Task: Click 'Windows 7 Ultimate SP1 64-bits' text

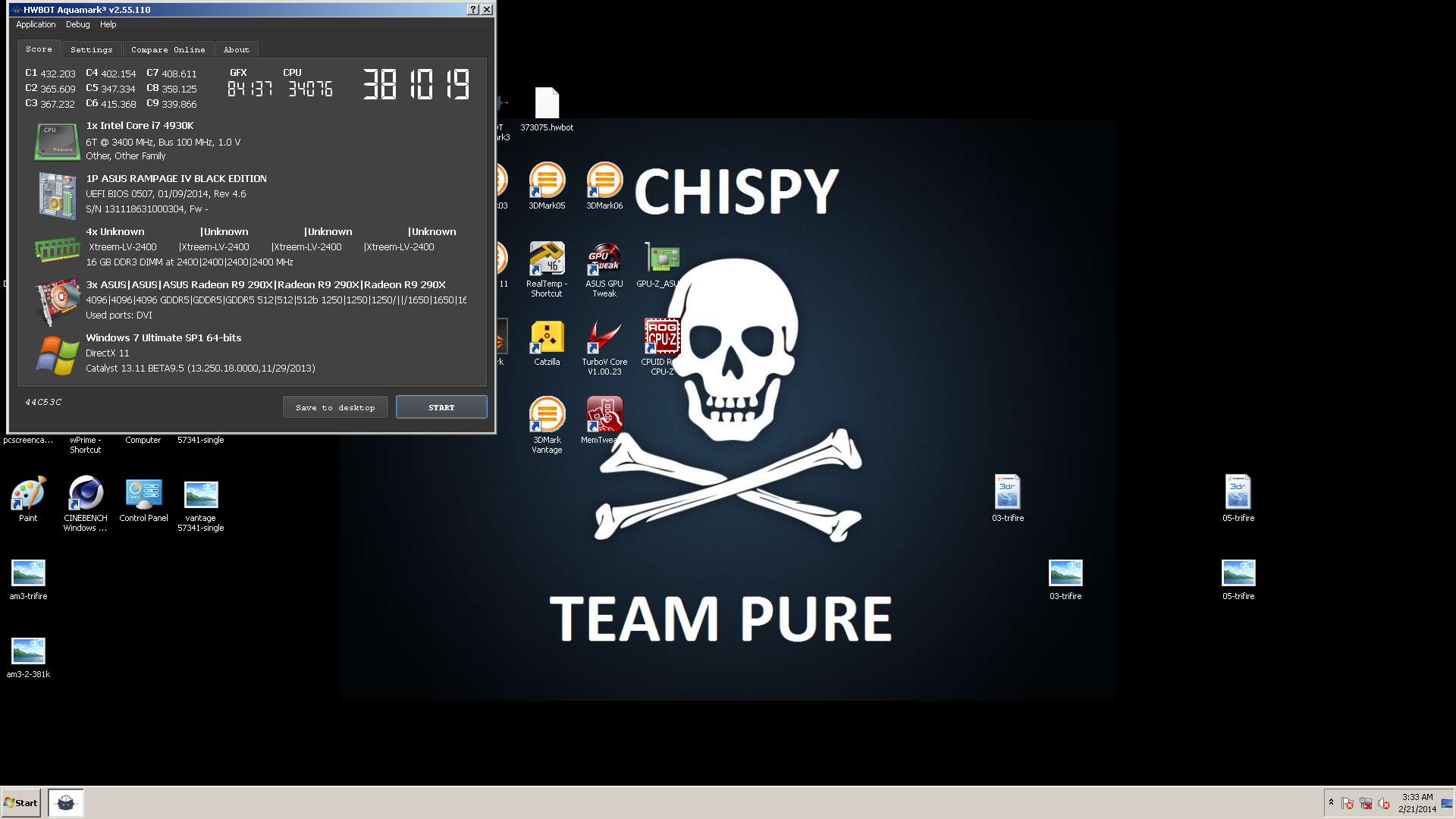Action: tap(163, 338)
